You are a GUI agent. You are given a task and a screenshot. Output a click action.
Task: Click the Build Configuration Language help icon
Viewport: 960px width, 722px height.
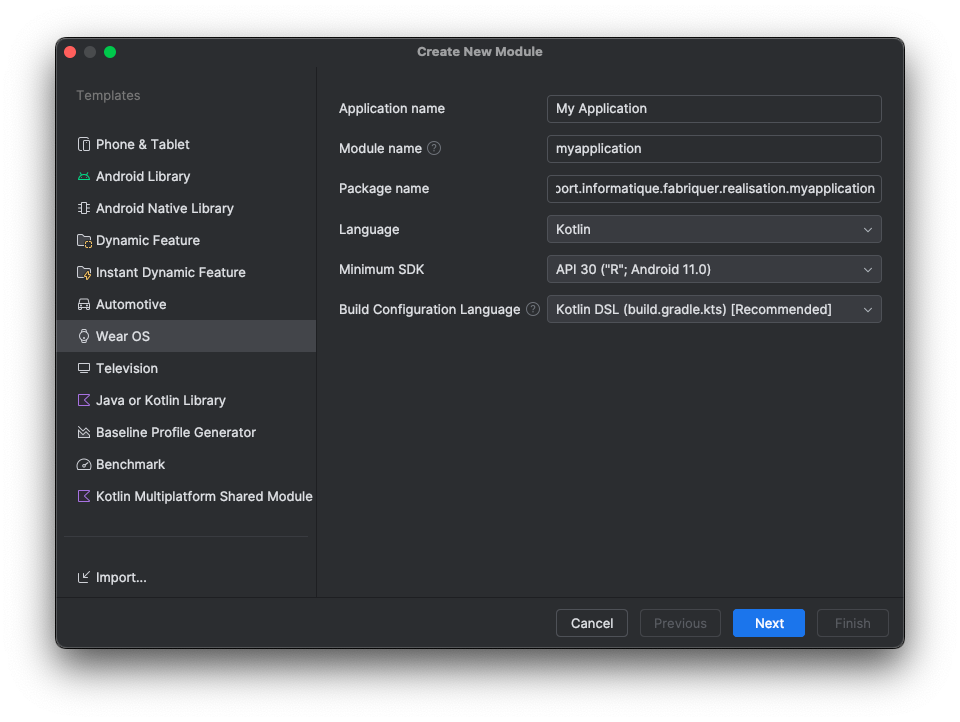coord(531,309)
